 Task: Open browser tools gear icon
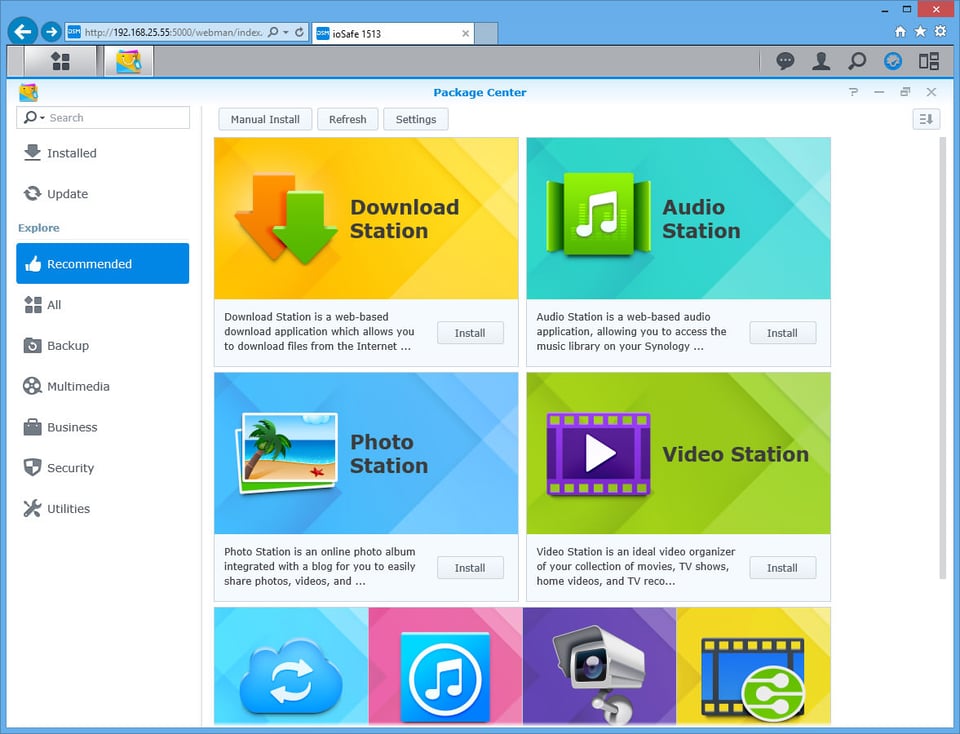pos(940,31)
